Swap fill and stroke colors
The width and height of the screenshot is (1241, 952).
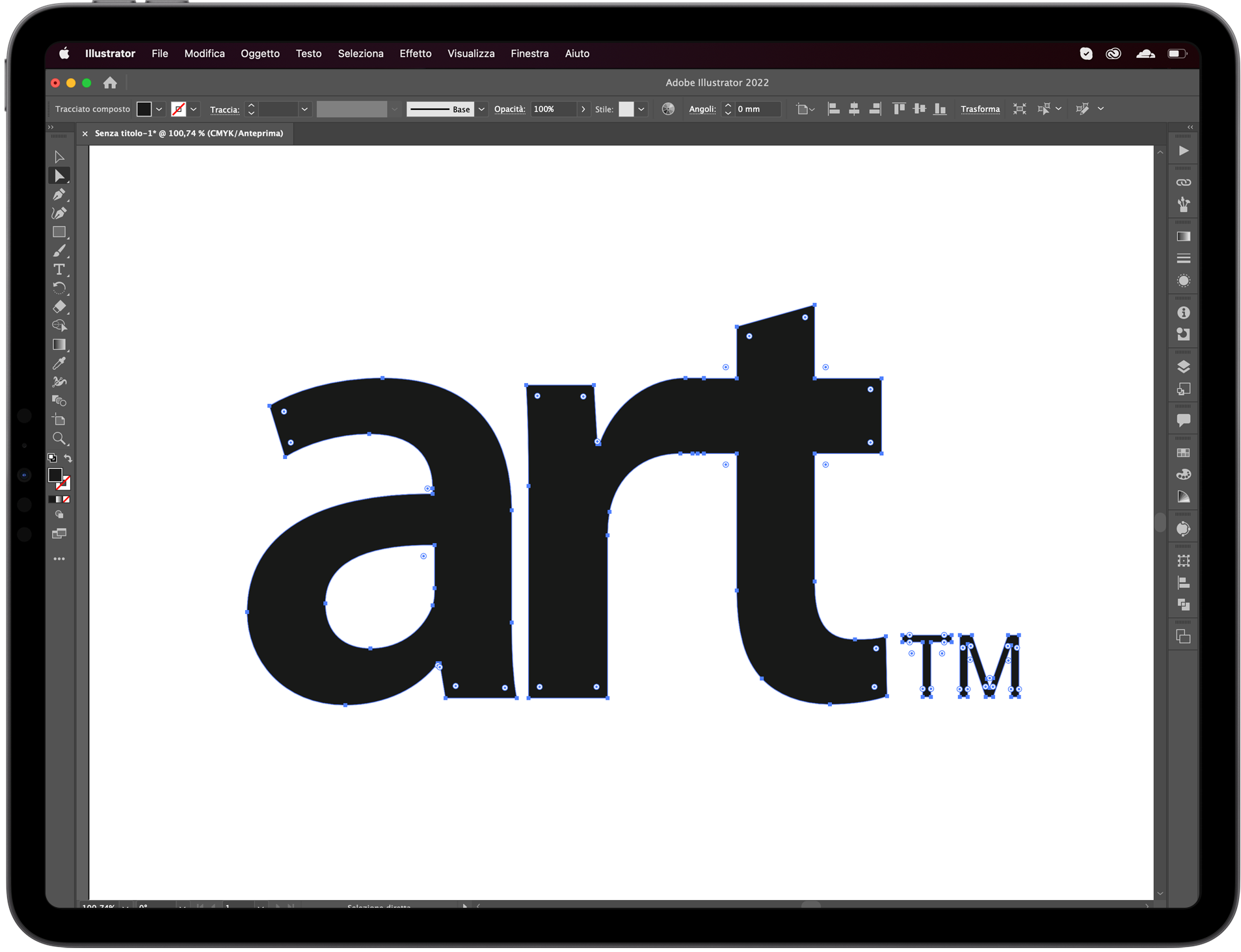coord(68,458)
